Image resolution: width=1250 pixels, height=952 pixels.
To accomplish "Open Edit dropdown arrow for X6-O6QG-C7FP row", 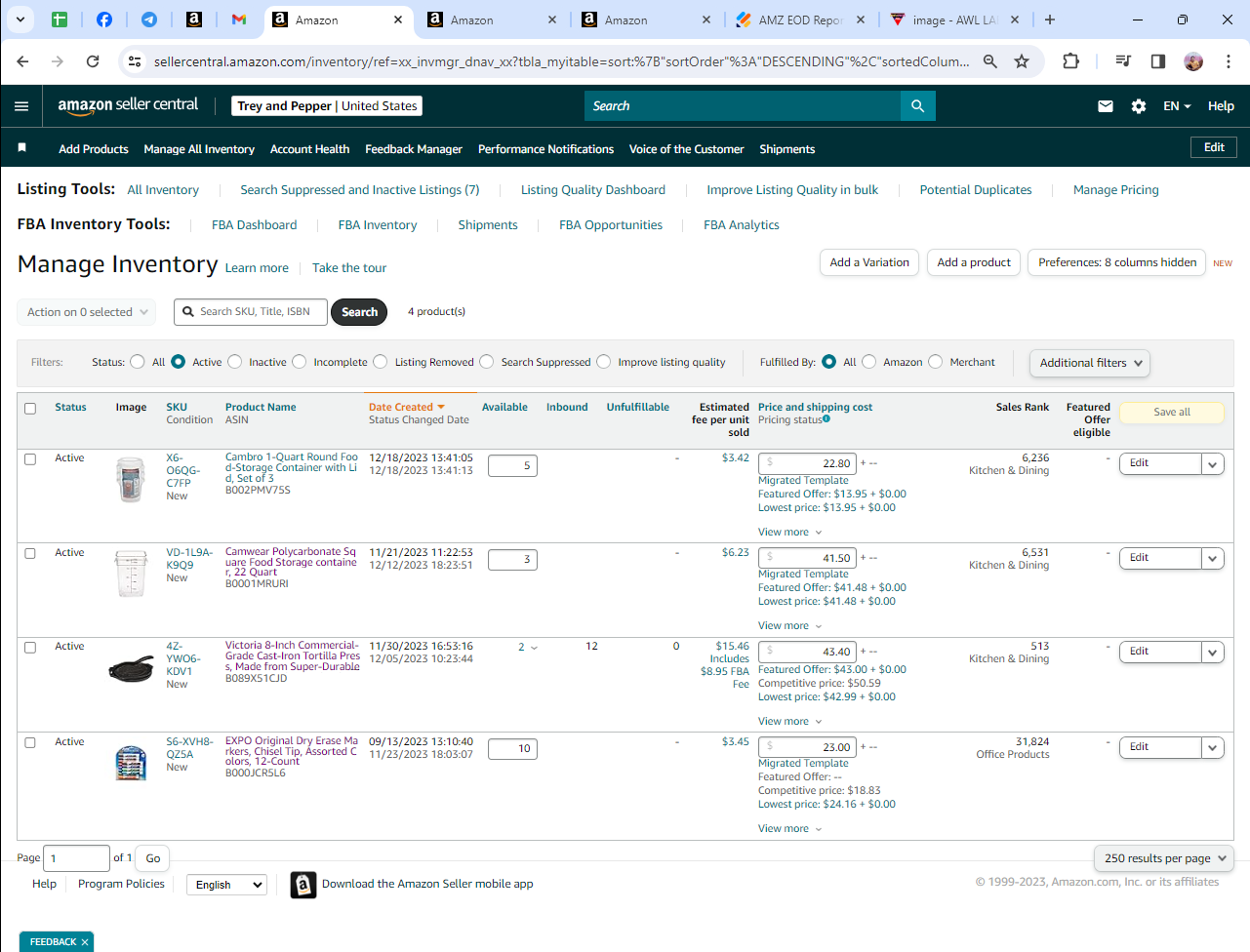I will tap(1213, 464).
